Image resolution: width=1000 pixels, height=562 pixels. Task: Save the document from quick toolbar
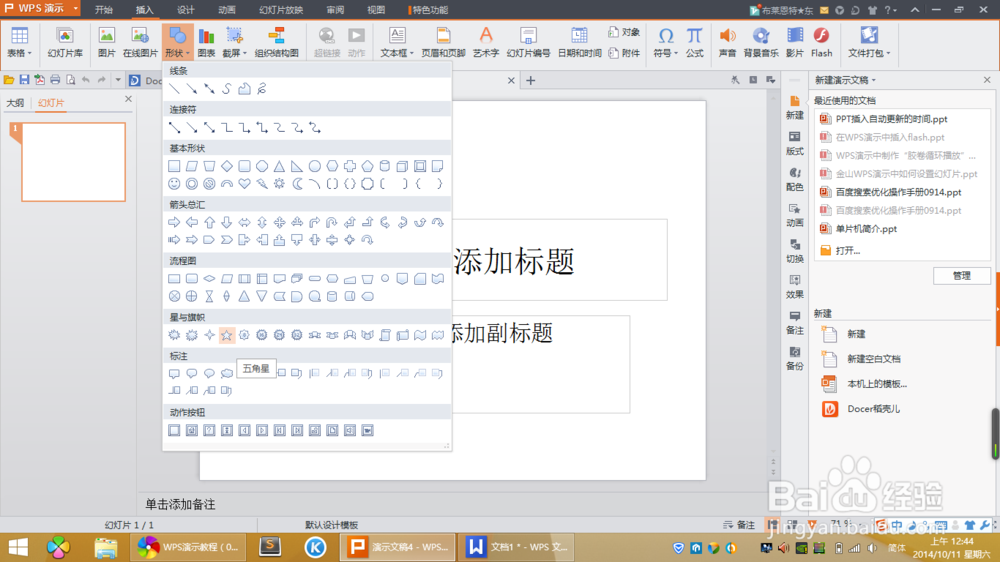pos(24,80)
